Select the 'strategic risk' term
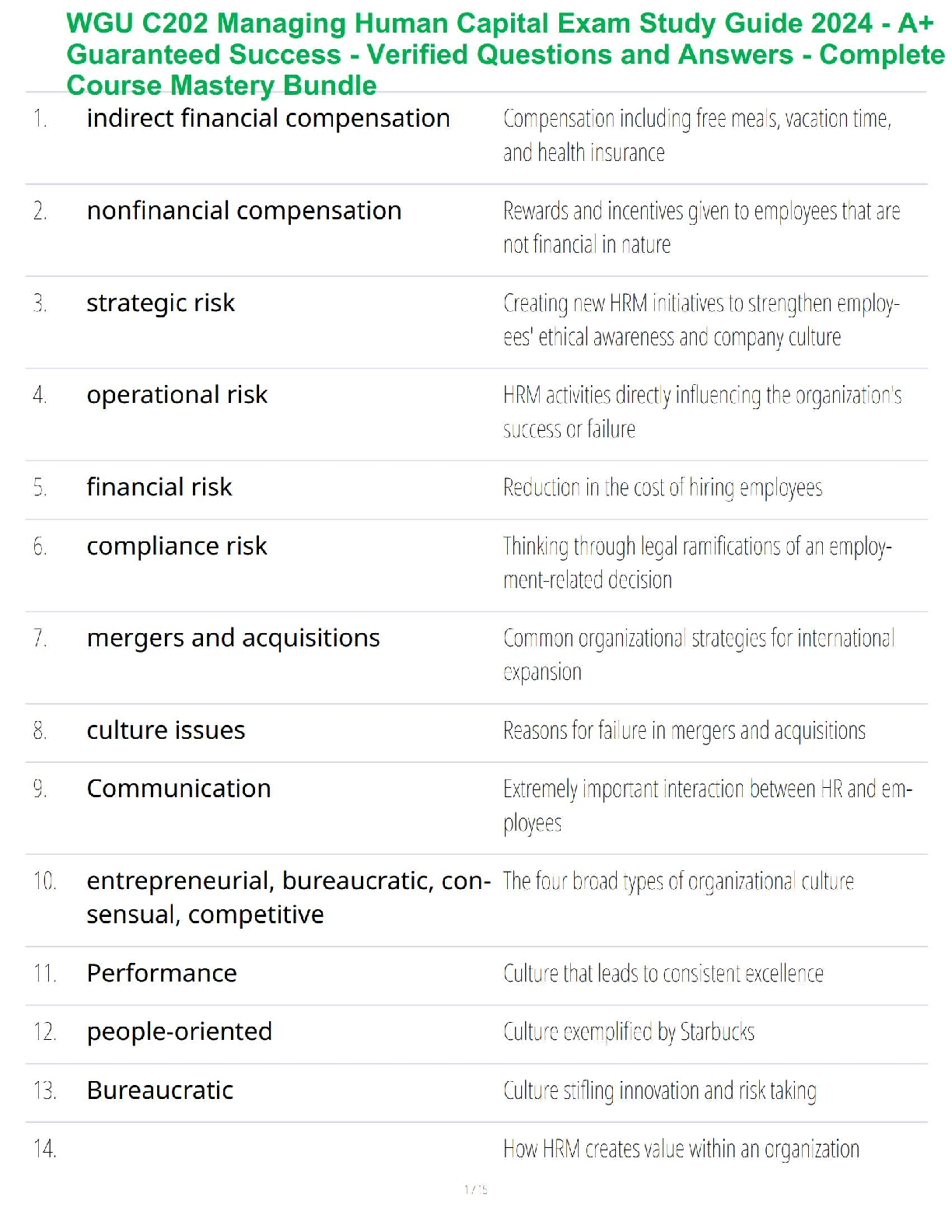 pyautogui.click(x=160, y=303)
